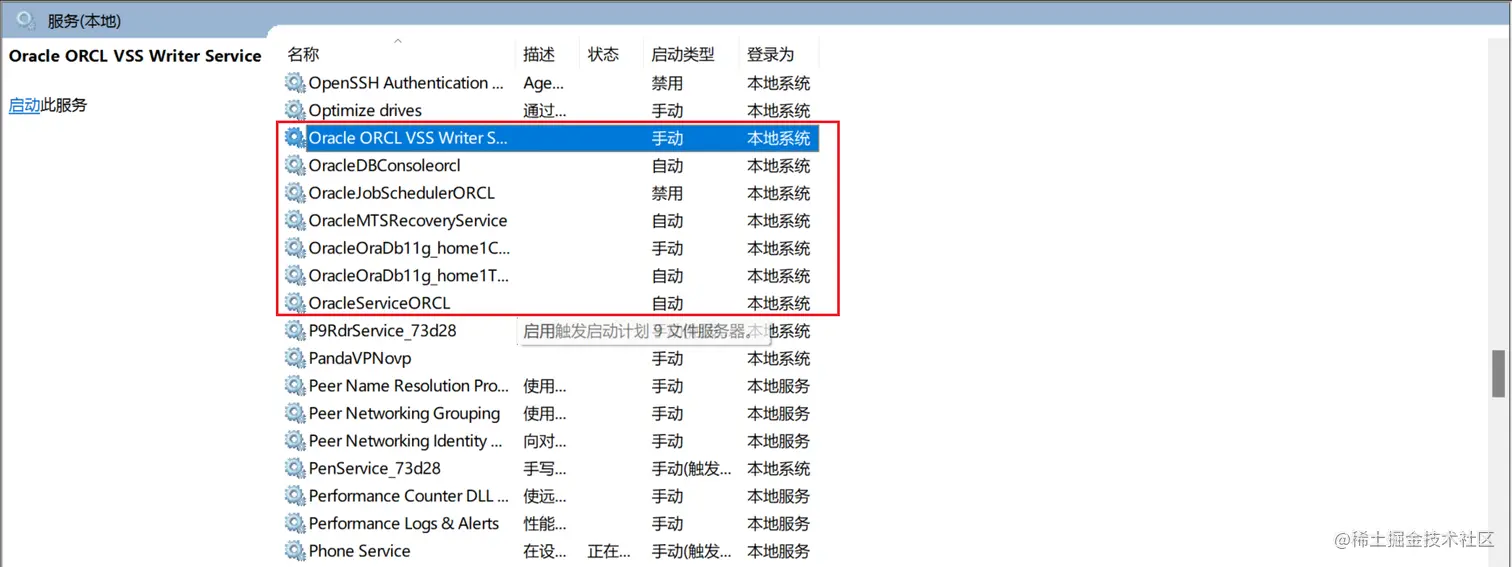Click the gear icon beside OracleOraDb11g_home1T…
Viewport: 1512px width, 567px height.
[x=295, y=275]
